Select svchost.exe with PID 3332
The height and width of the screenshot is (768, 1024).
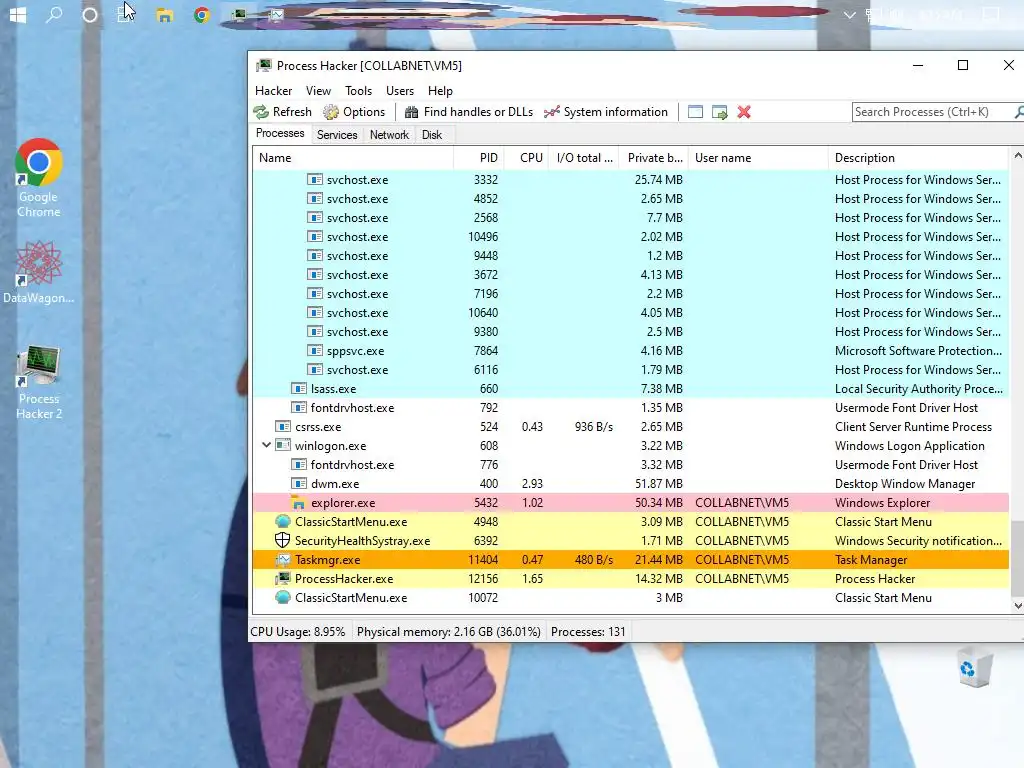coord(631,180)
